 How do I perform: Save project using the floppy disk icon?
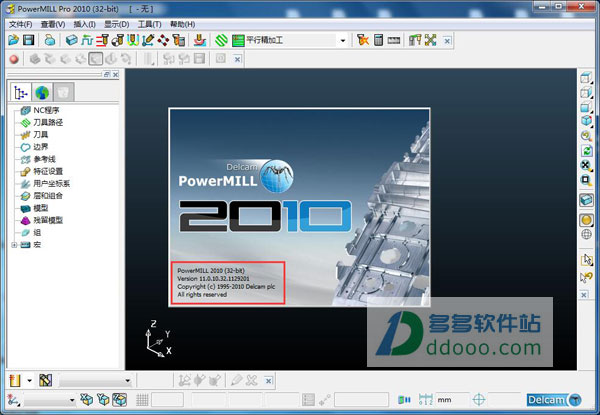click(29, 40)
